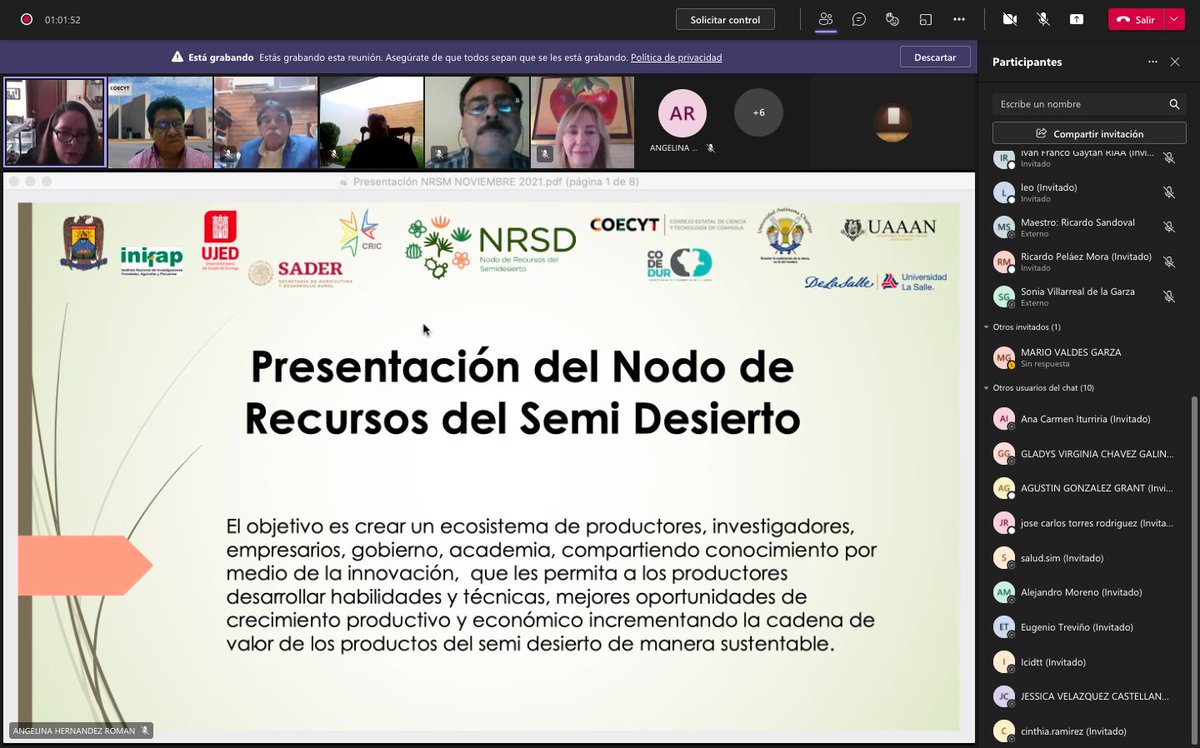Screen dimensions: 1200x748
Task: Click the participant search magnifier icon
Action: click(1175, 104)
